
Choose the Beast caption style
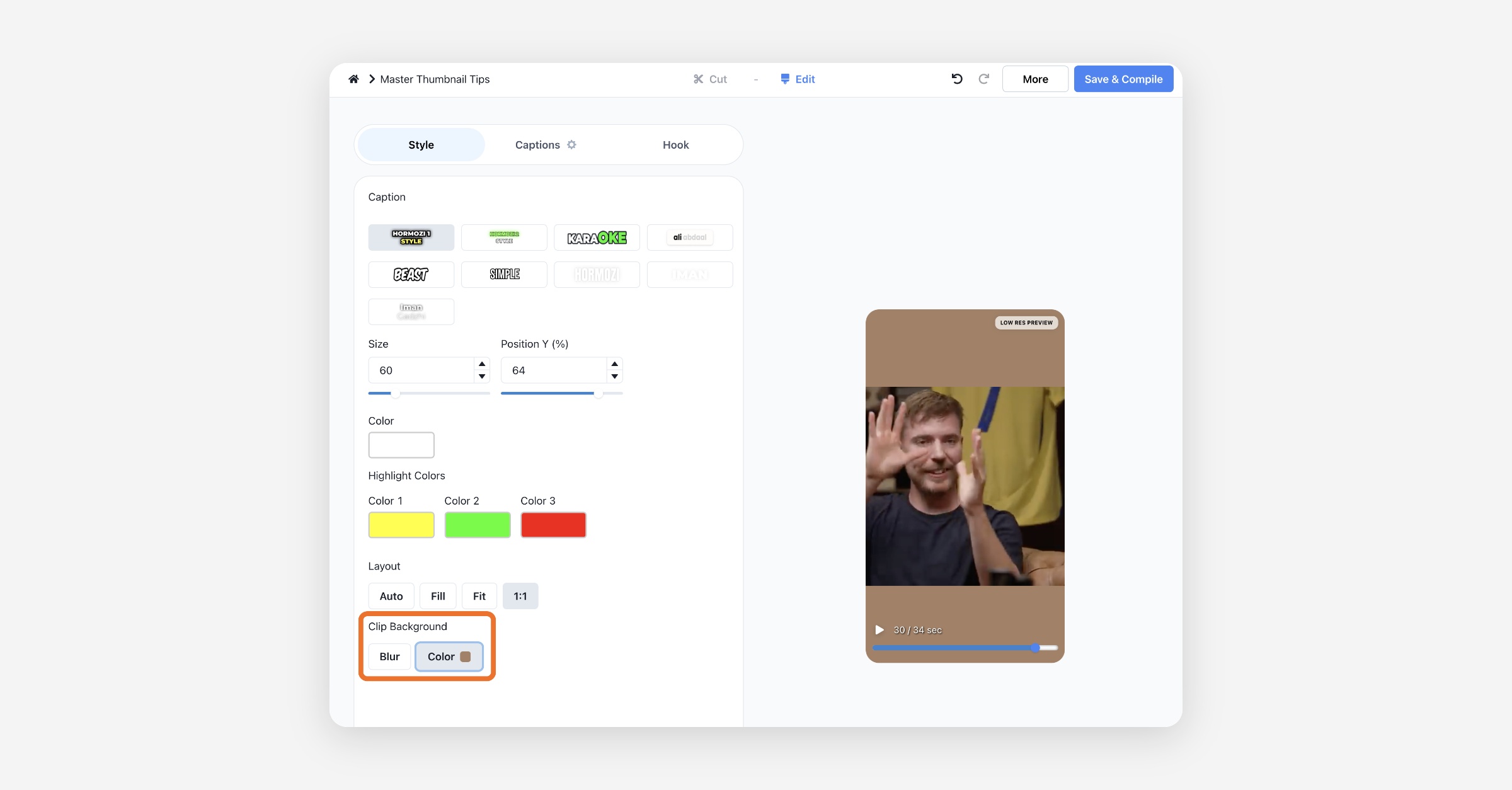coord(411,275)
